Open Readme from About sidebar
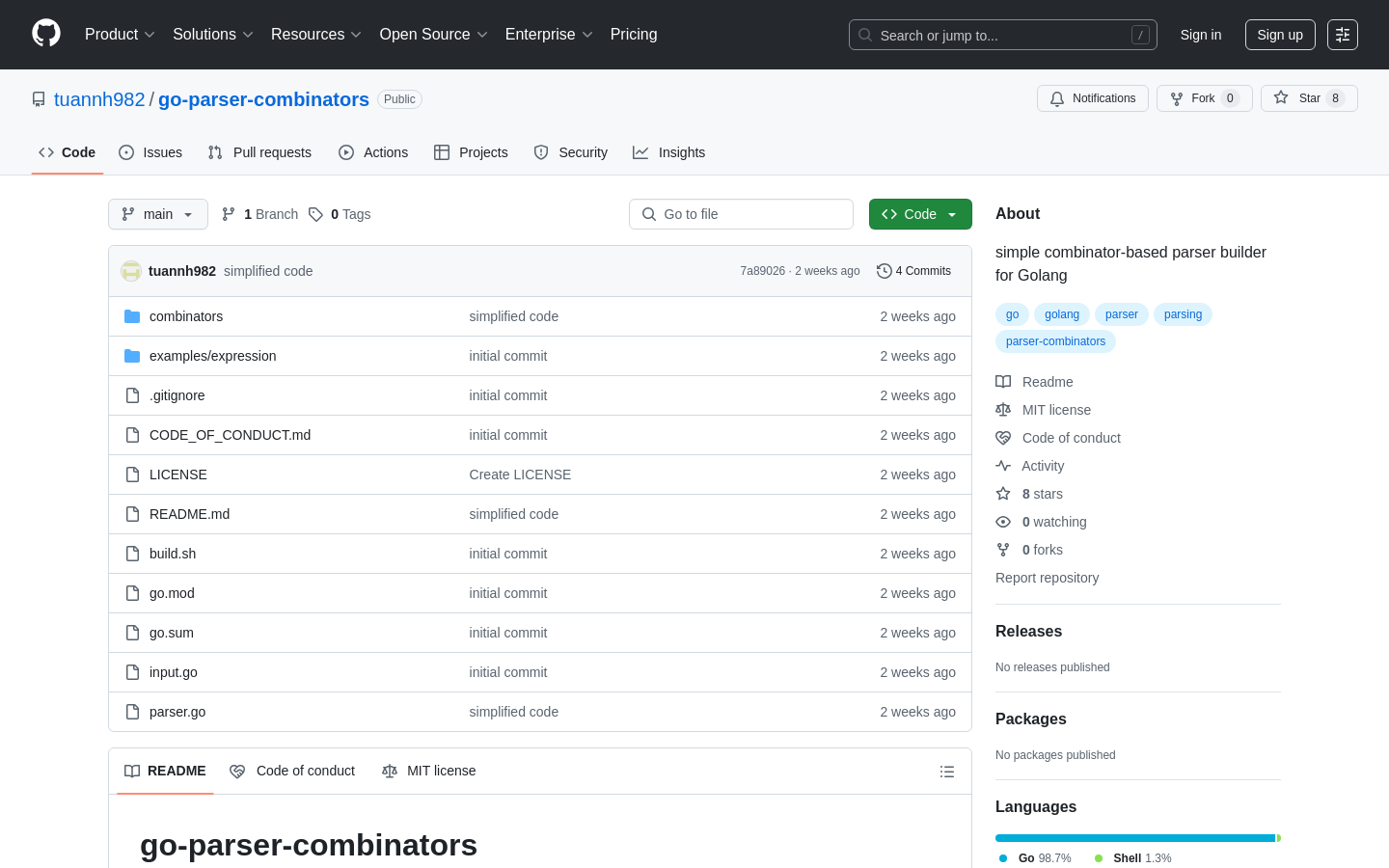Image resolution: width=1389 pixels, height=868 pixels. click(1034, 382)
